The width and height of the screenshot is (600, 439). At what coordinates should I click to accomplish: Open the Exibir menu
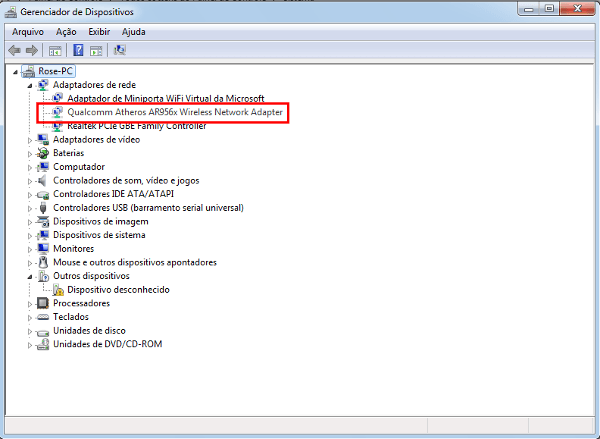coord(99,32)
